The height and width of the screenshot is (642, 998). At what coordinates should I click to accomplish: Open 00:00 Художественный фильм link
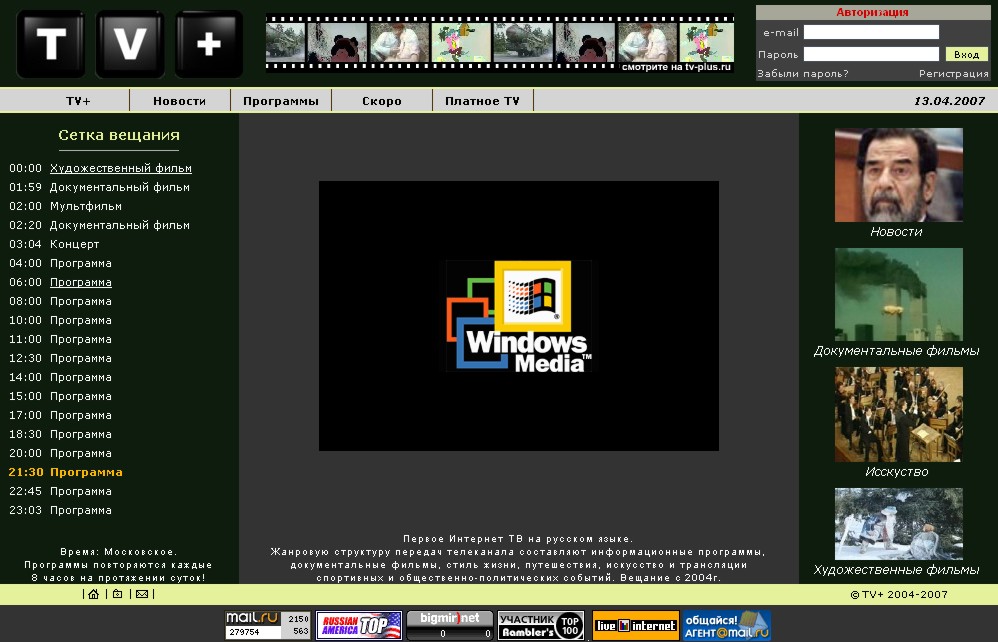pyautogui.click(x=121, y=169)
